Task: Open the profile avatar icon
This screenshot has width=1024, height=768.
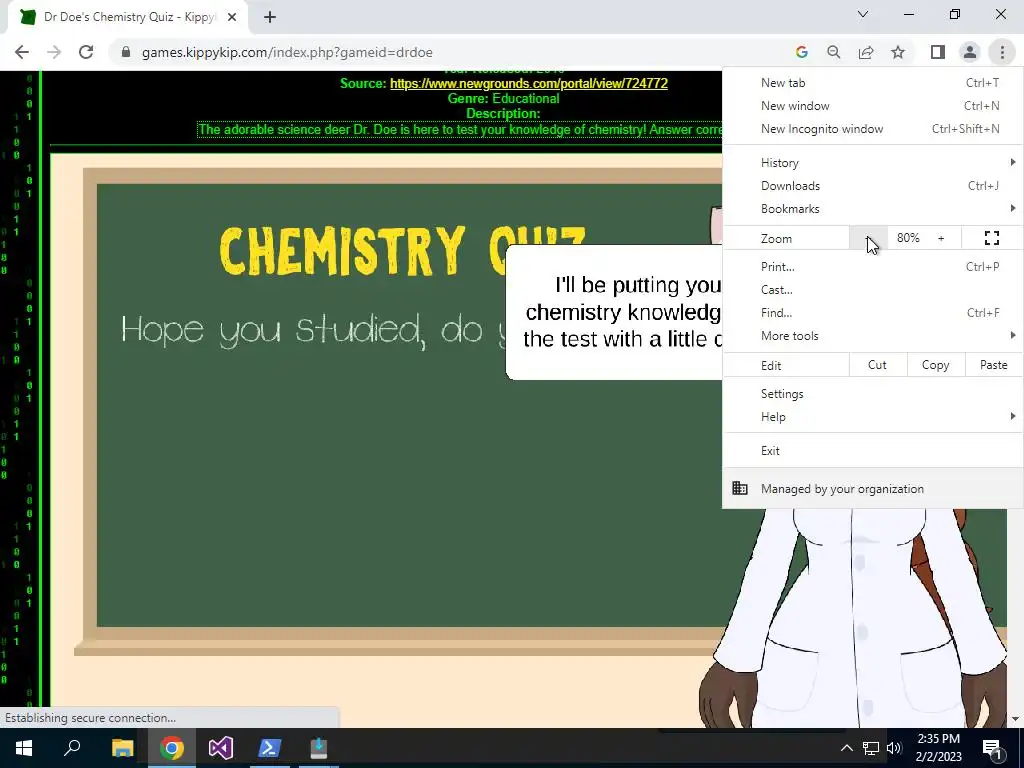Action: click(970, 52)
